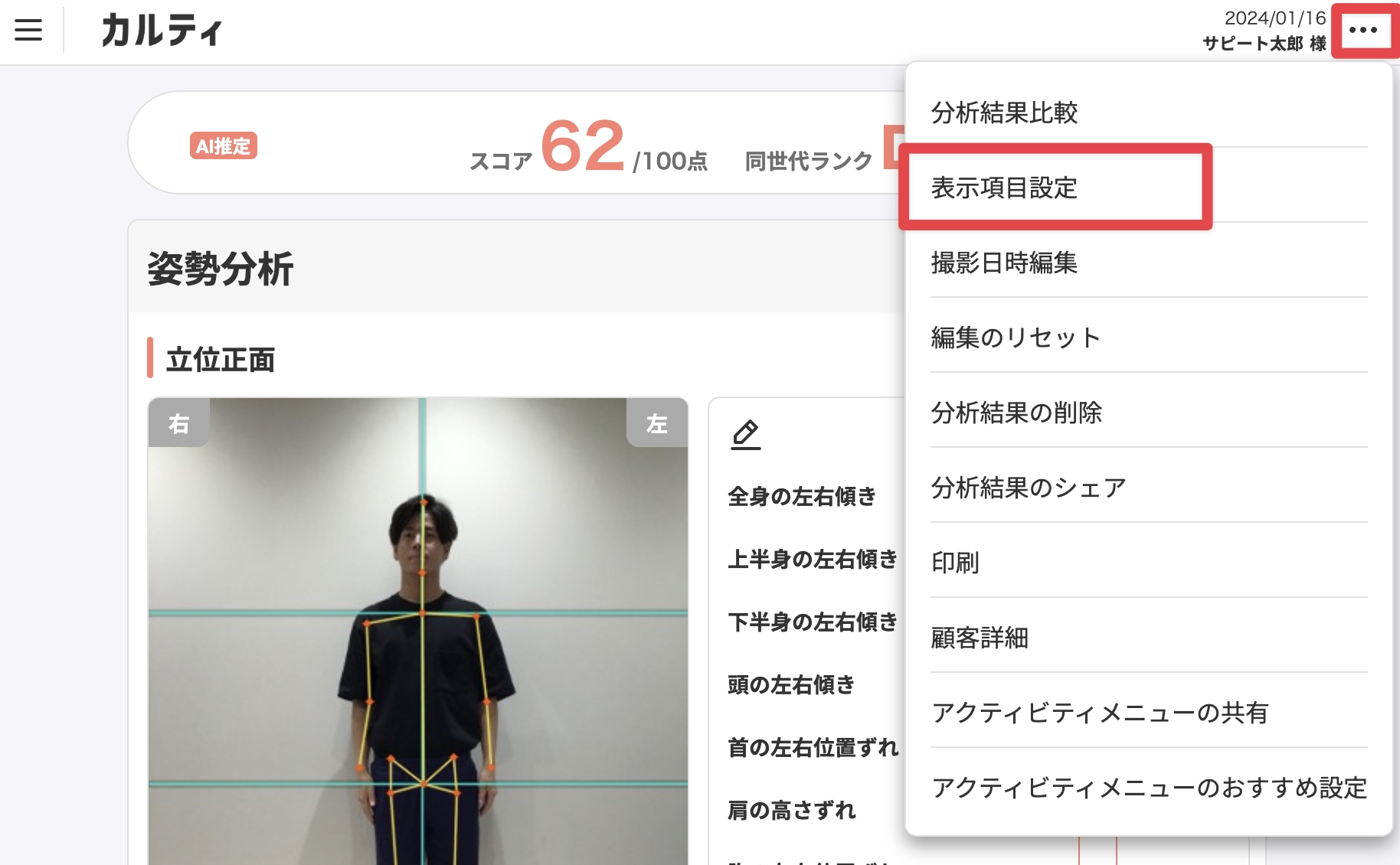The image size is (1400, 865).
Task: Click 肩の高さずれ measurement row
Action: tap(792, 810)
